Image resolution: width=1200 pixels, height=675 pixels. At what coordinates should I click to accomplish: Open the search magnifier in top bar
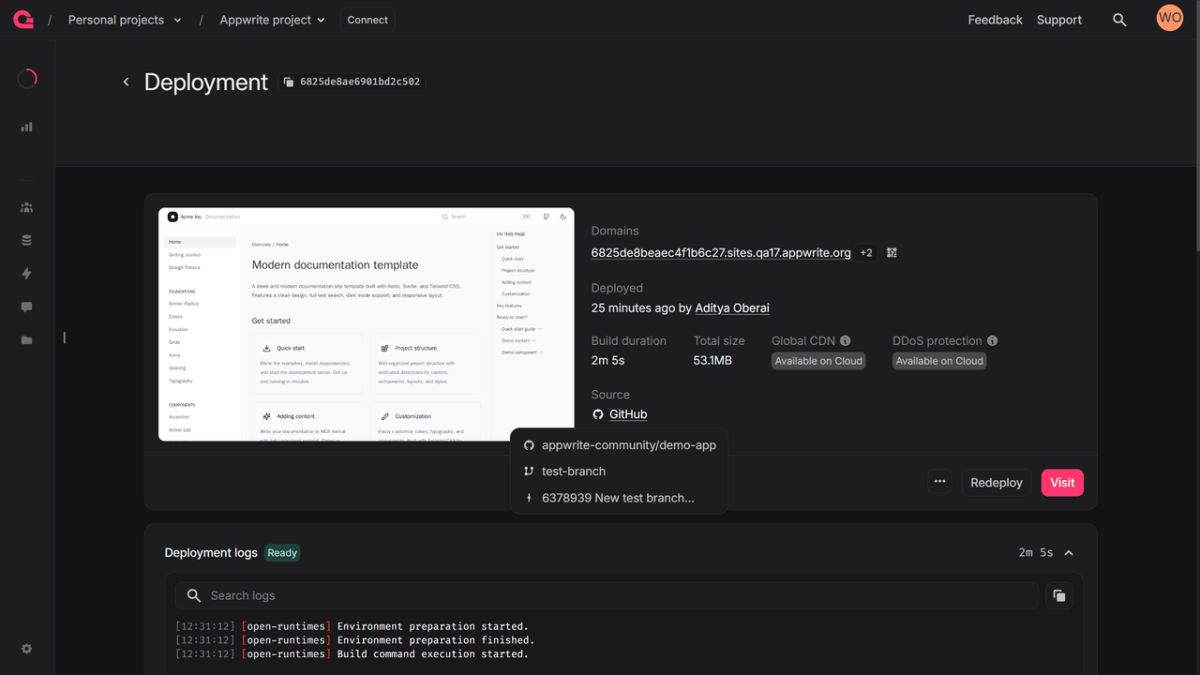(1119, 20)
